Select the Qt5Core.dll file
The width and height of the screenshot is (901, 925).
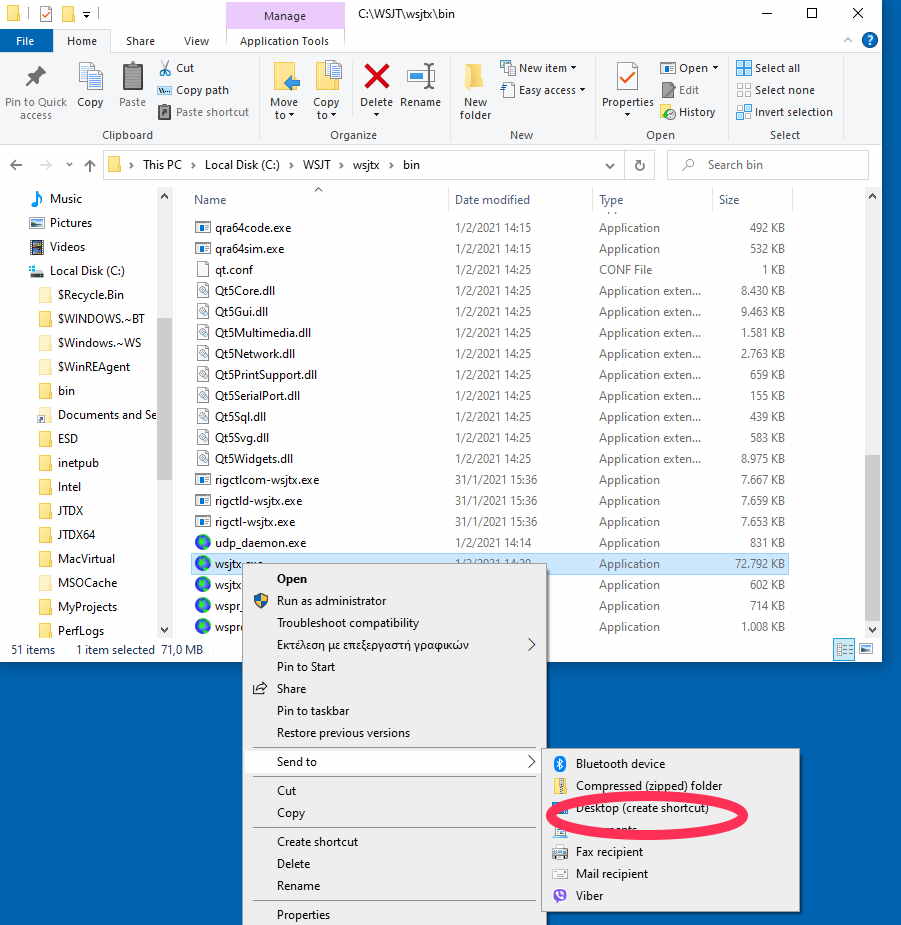click(244, 291)
